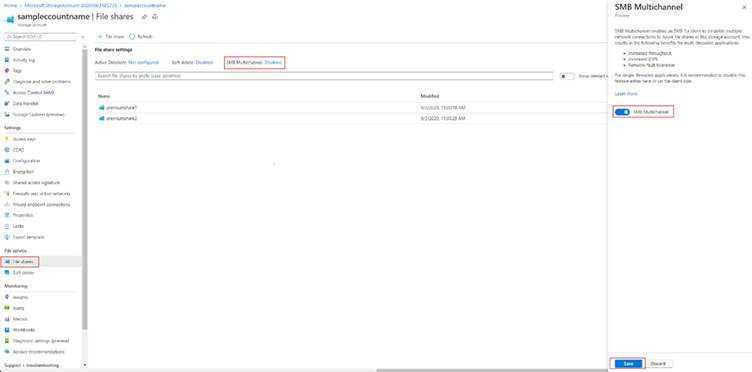This screenshot has height=372, width=752.
Task: Click the Properties icon in sidebar
Action: pyautogui.click(x=7, y=215)
